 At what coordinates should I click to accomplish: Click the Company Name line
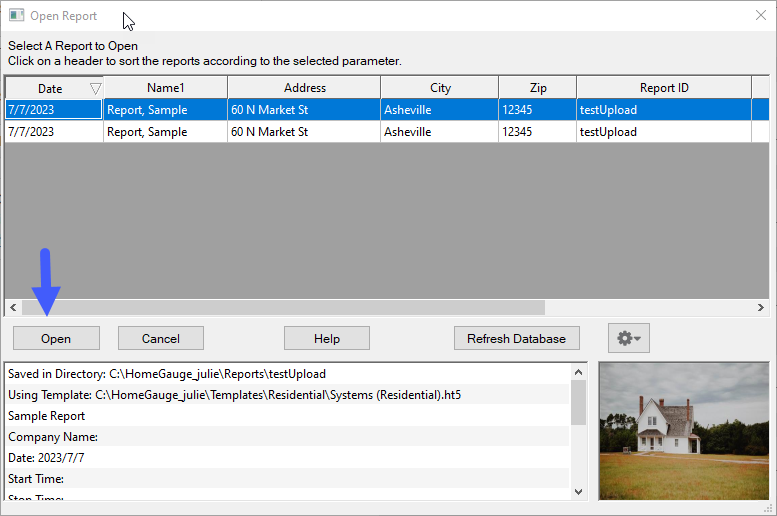[x=287, y=437]
